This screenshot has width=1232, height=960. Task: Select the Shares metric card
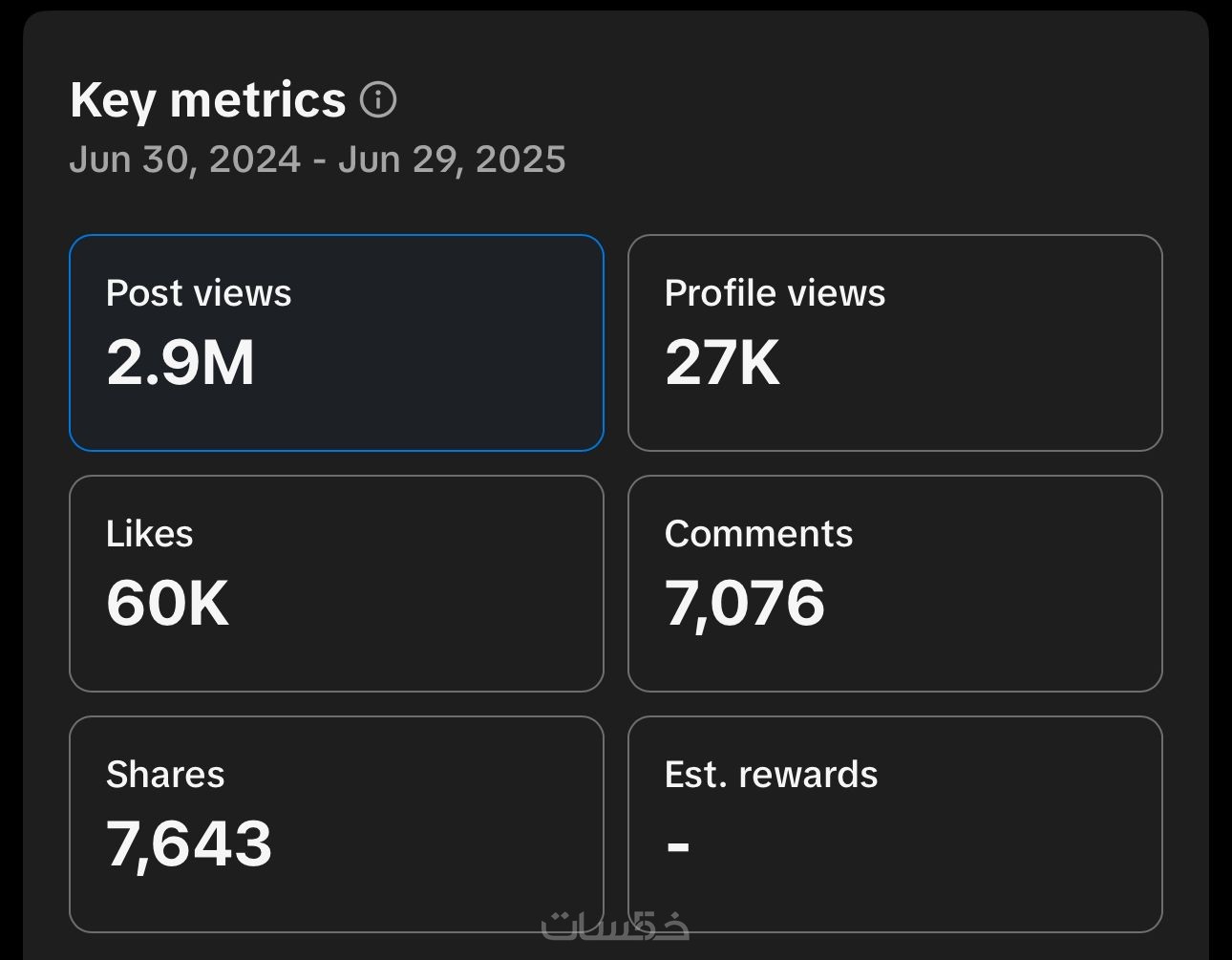[x=336, y=823]
